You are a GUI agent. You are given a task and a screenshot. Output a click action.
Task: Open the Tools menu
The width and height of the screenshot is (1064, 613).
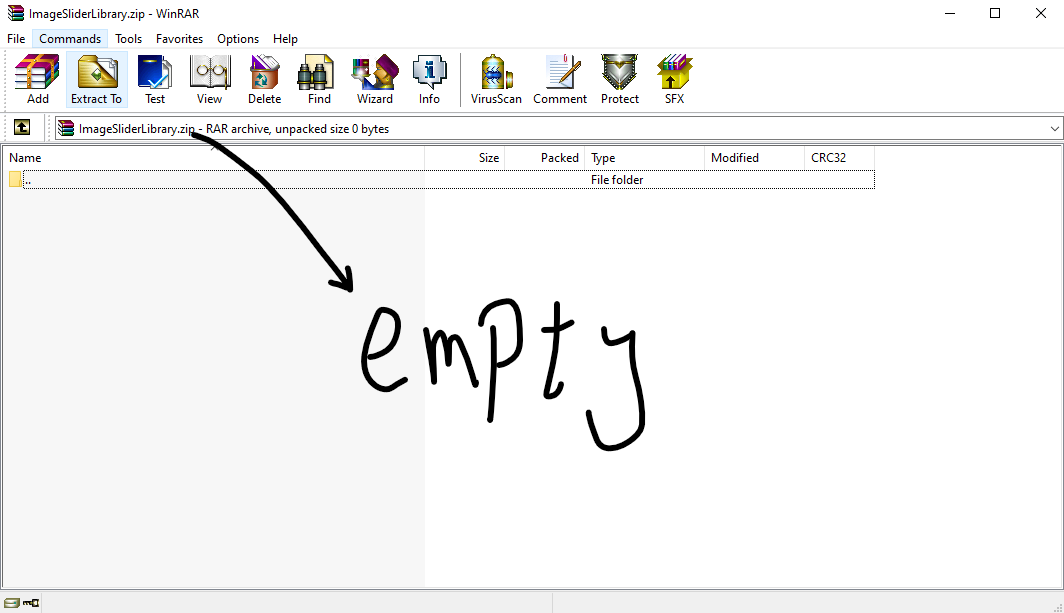coord(128,39)
